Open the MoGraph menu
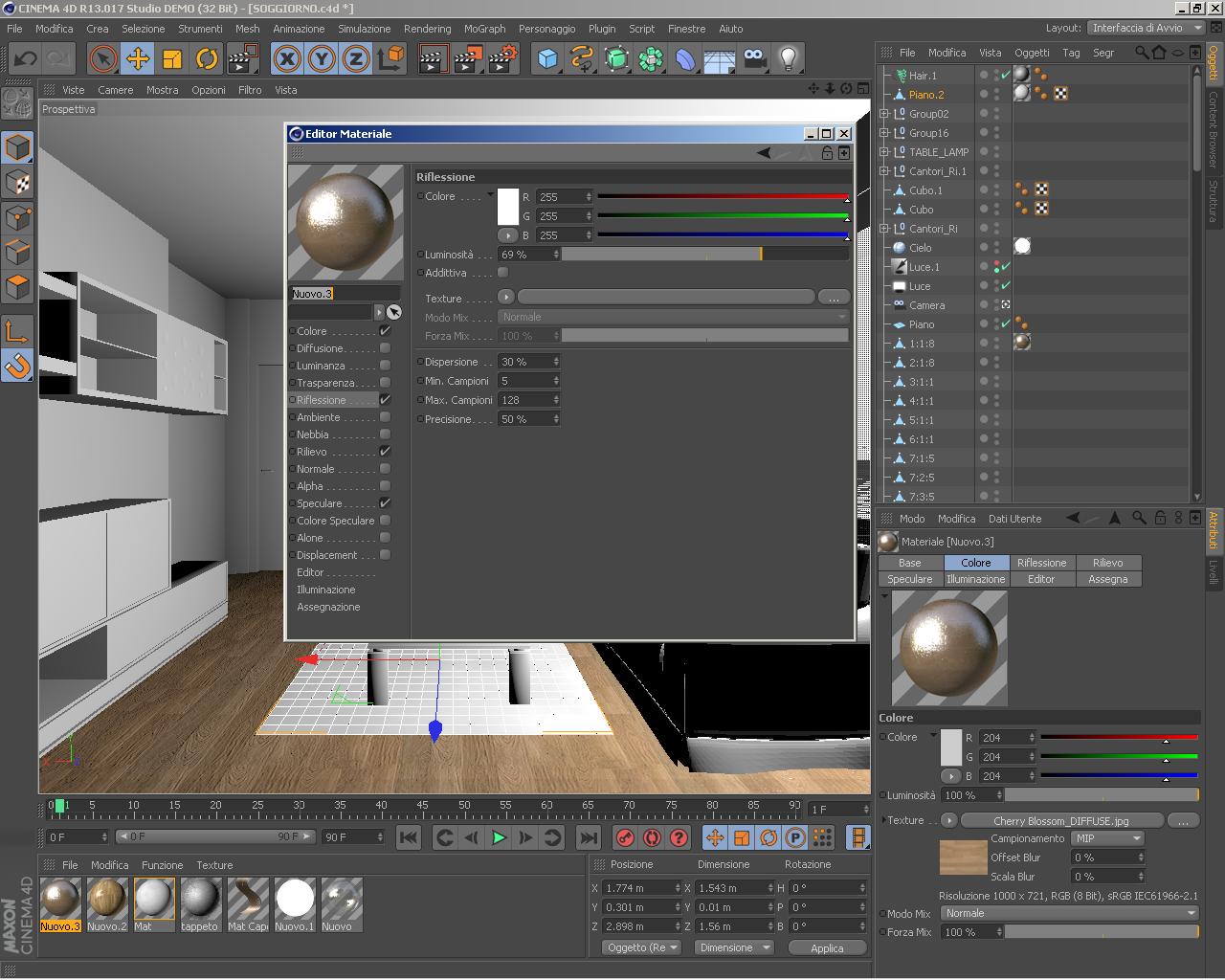The height and width of the screenshot is (980, 1225). [484, 29]
